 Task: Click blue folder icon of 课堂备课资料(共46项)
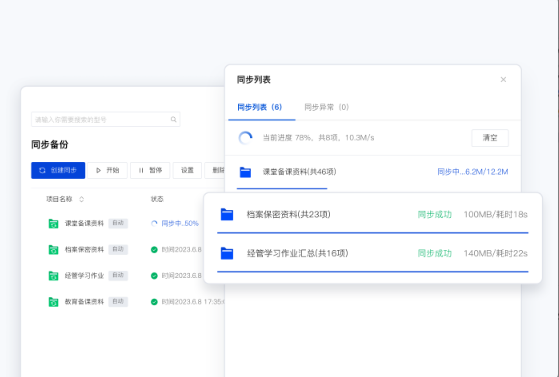(245, 172)
